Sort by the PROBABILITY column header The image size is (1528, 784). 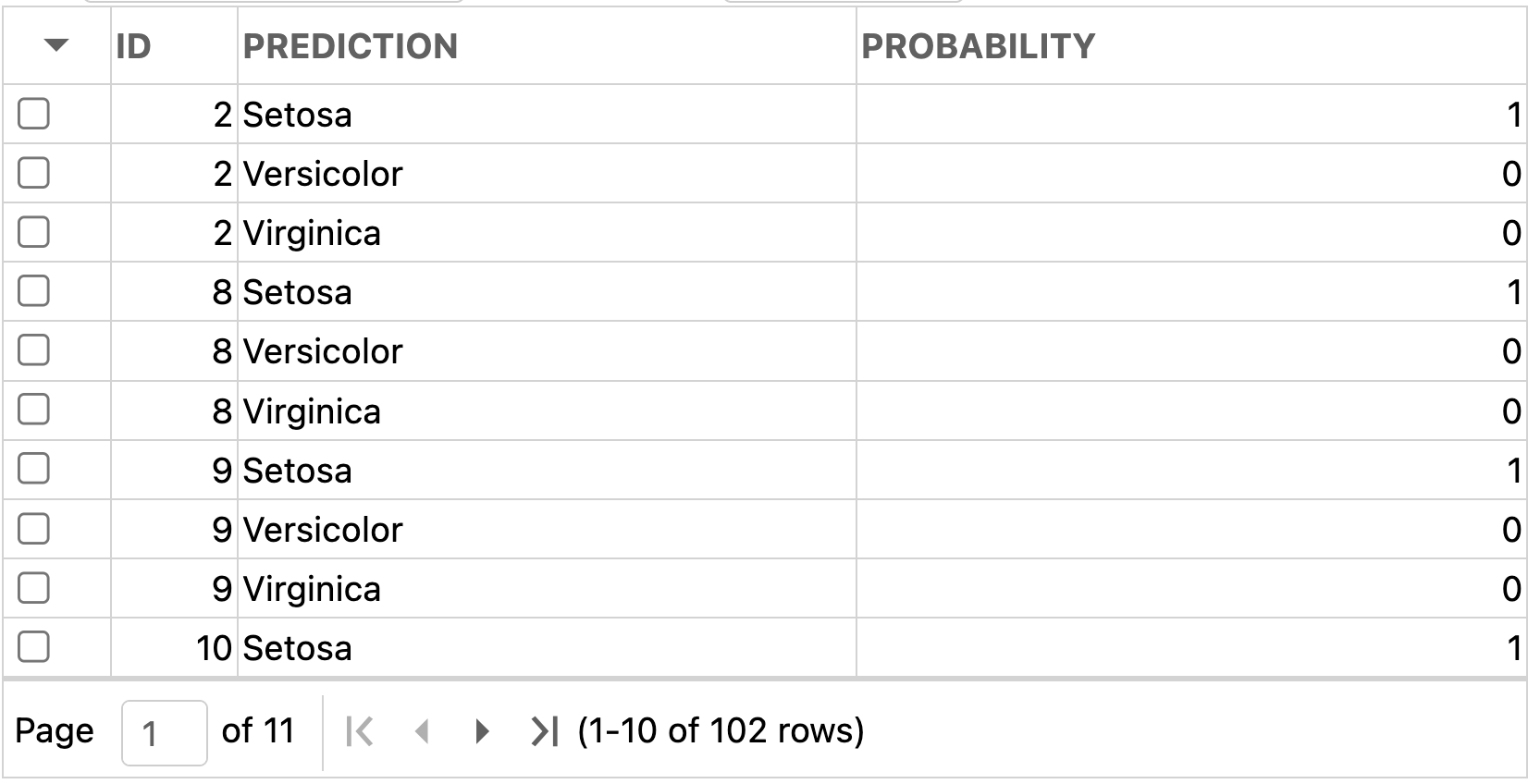(1191, 46)
